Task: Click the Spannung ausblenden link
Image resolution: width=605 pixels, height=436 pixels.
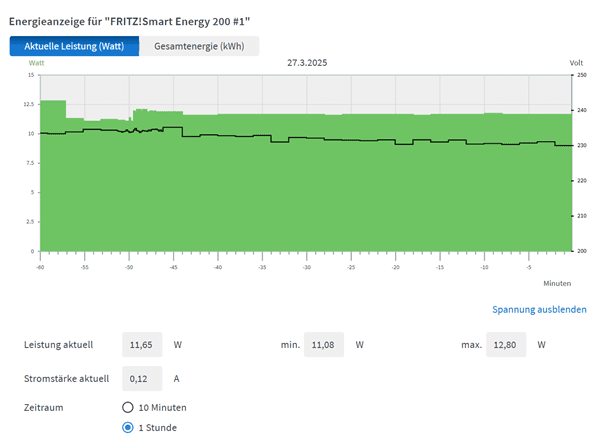Action: 539,310
